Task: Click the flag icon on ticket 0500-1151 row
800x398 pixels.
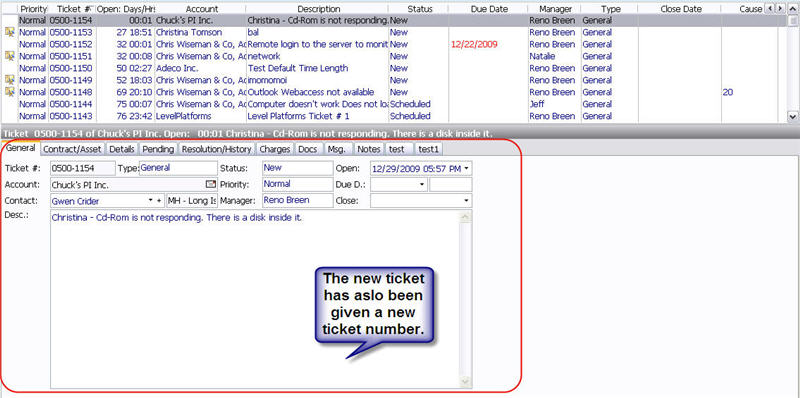Action: point(9,56)
